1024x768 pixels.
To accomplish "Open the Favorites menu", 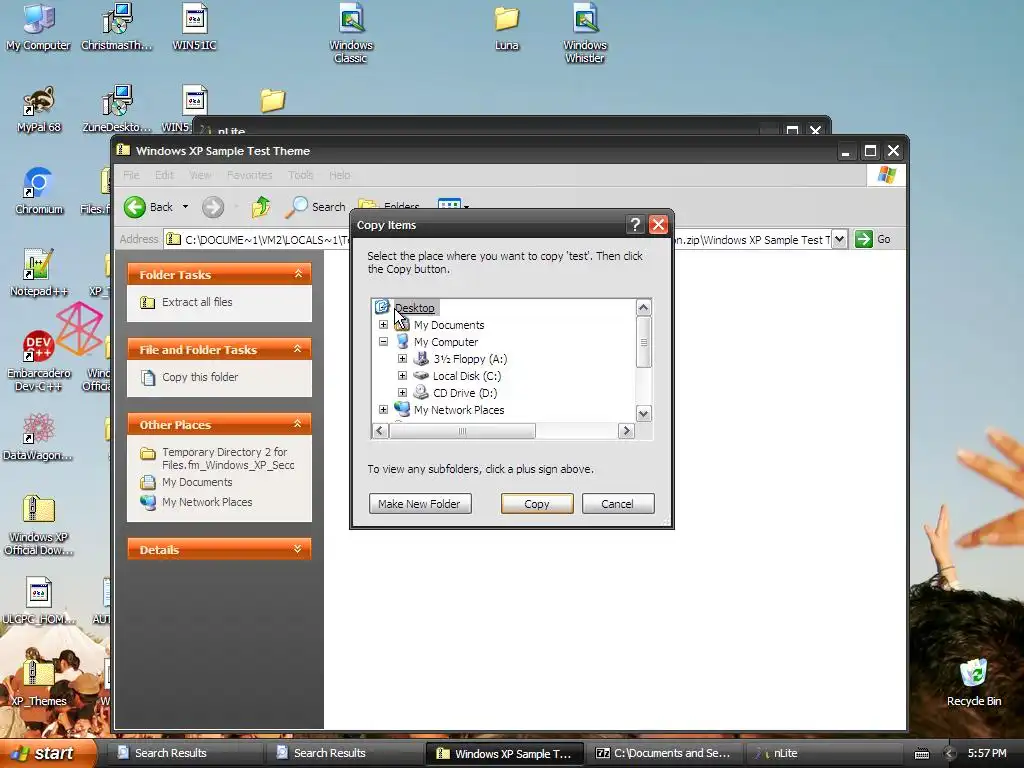I will 249,175.
